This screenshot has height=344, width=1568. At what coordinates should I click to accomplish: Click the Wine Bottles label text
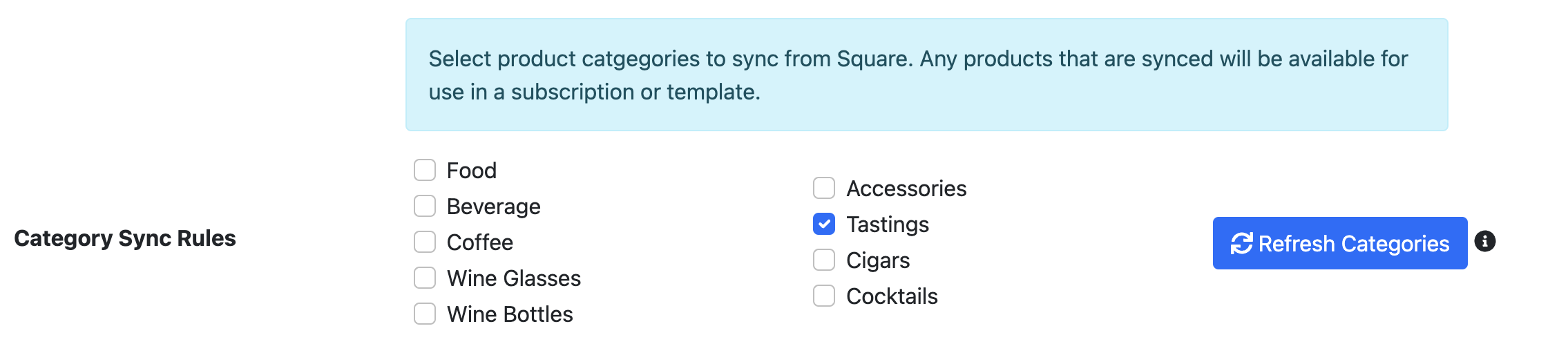pyautogui.click(x=510, y=314)
